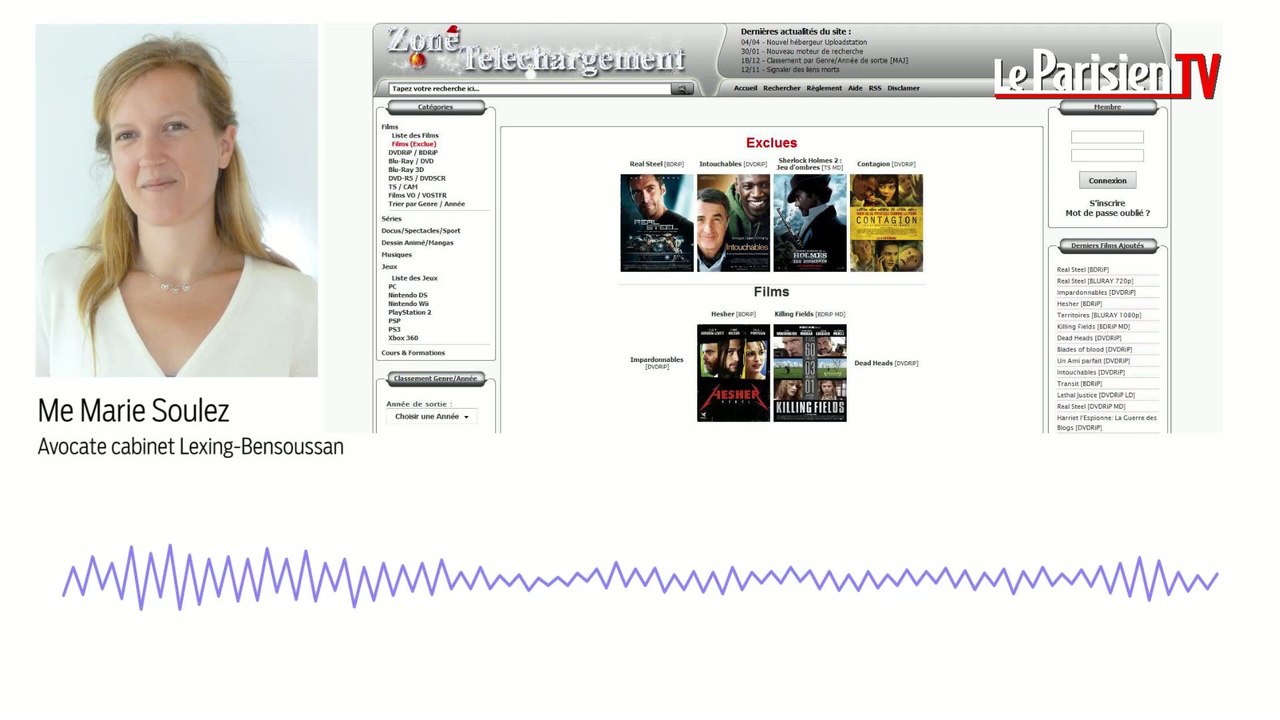Open the Real Steel movie poster
Viewport: 1280px width, 720px height.
657,223
